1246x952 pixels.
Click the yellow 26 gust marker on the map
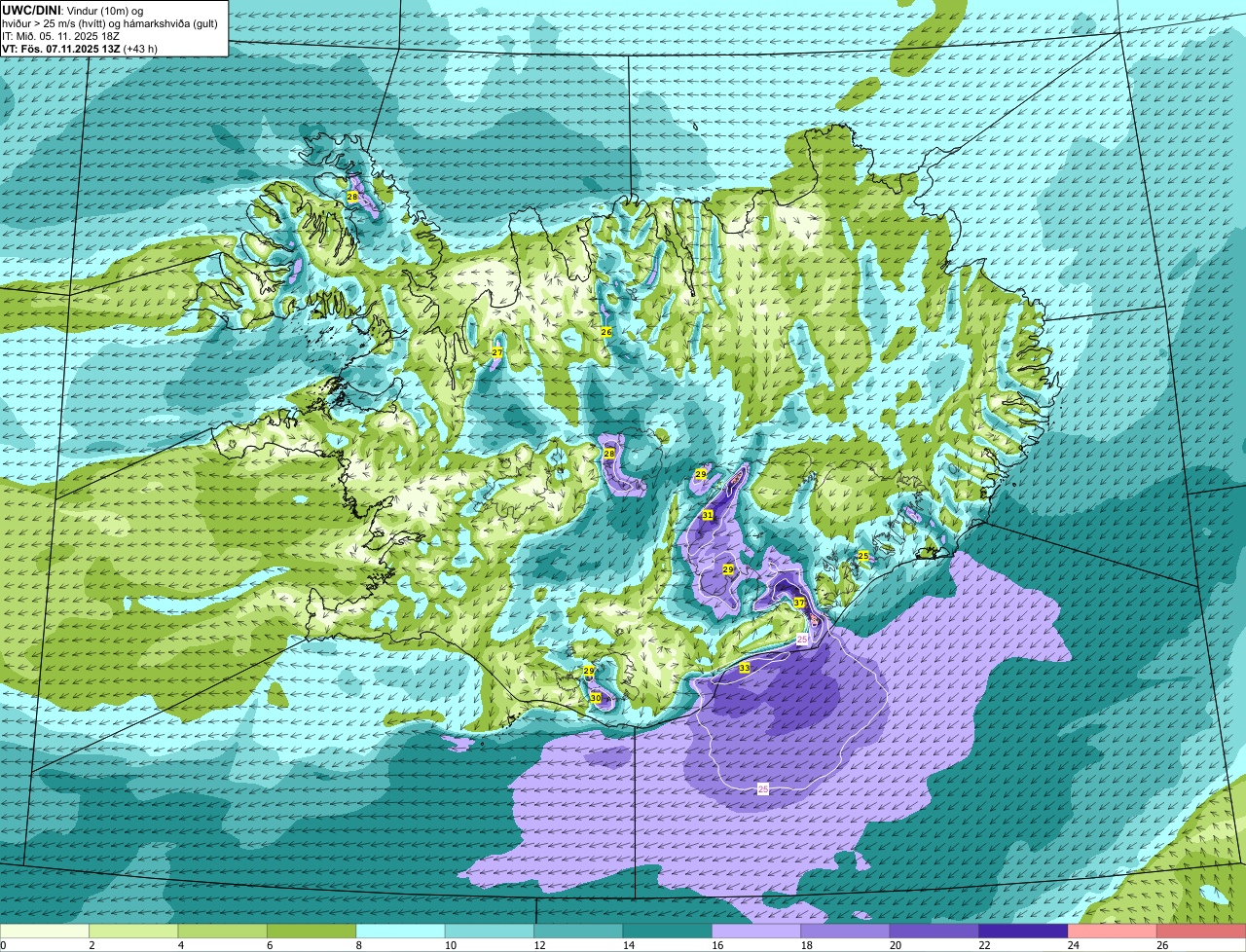coord(605,332)
